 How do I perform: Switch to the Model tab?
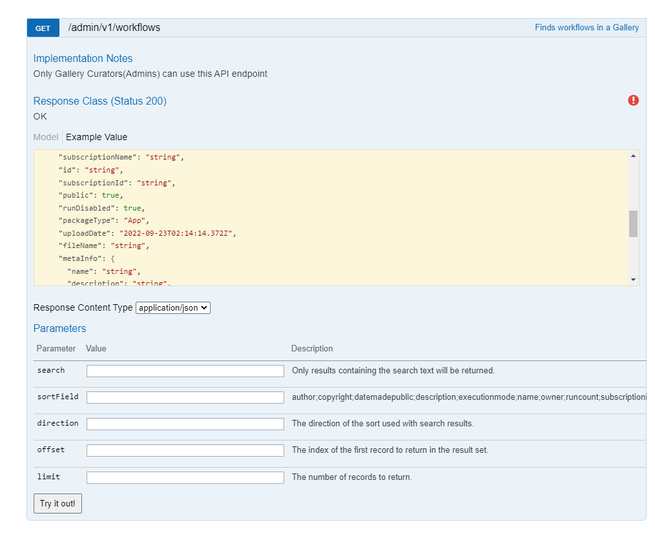coord(46,137)
